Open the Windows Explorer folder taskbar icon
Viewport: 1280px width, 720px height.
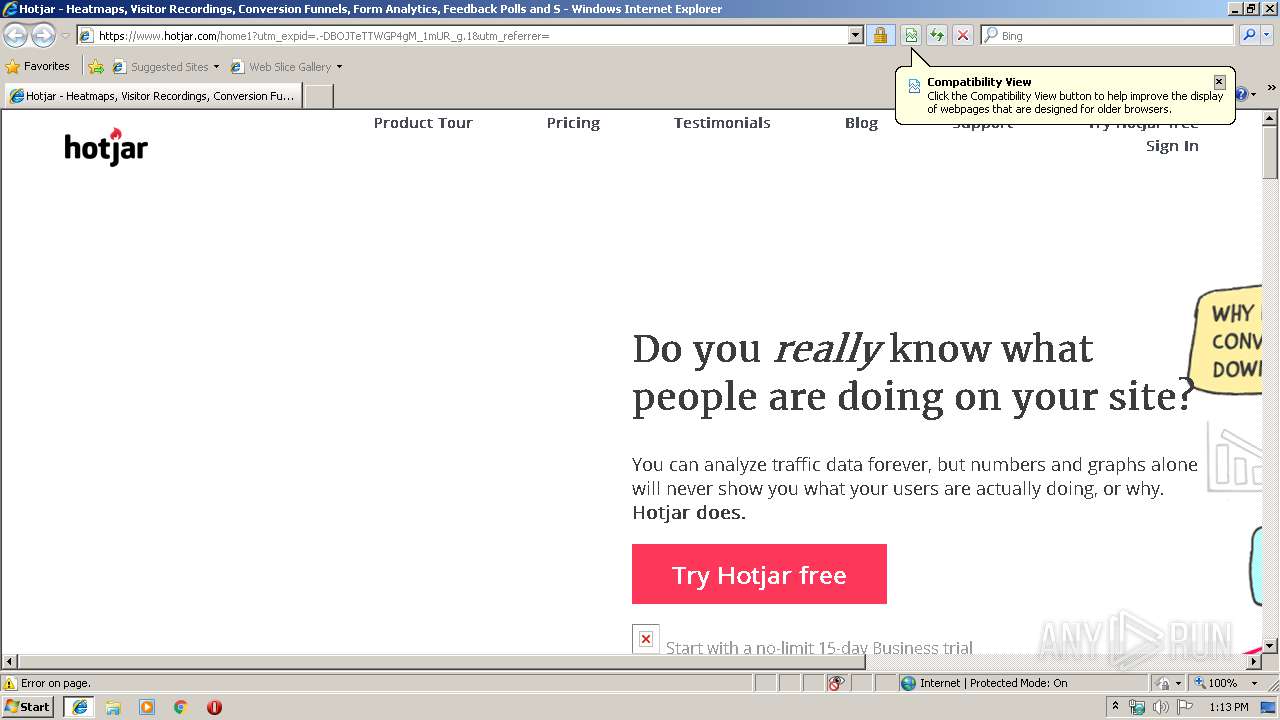click(113, 707)
